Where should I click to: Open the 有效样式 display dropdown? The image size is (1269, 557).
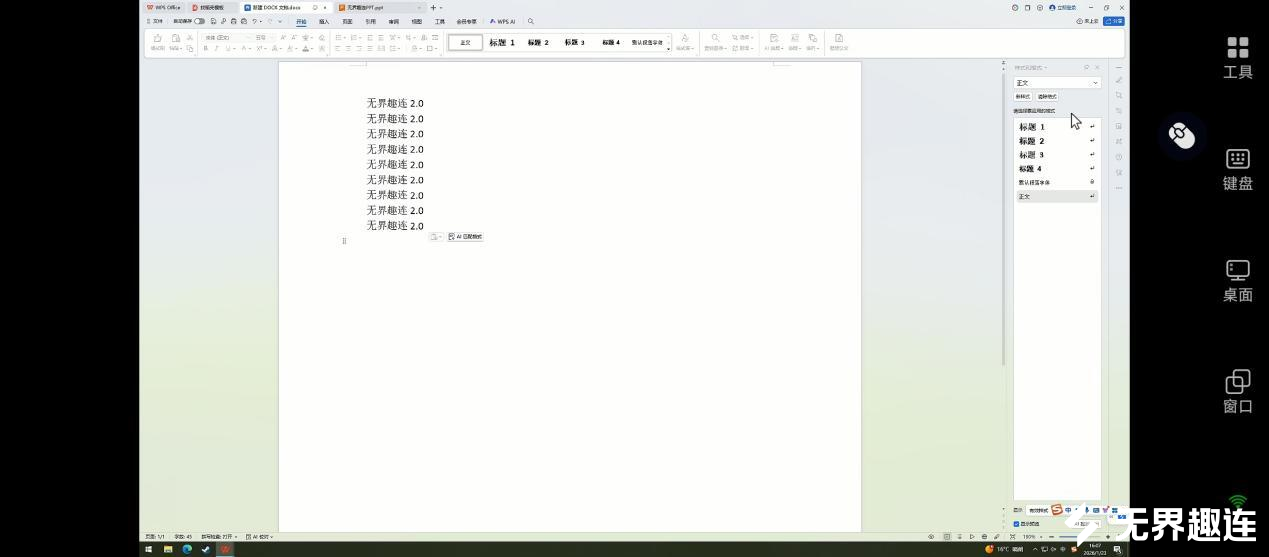(1039, 510)
